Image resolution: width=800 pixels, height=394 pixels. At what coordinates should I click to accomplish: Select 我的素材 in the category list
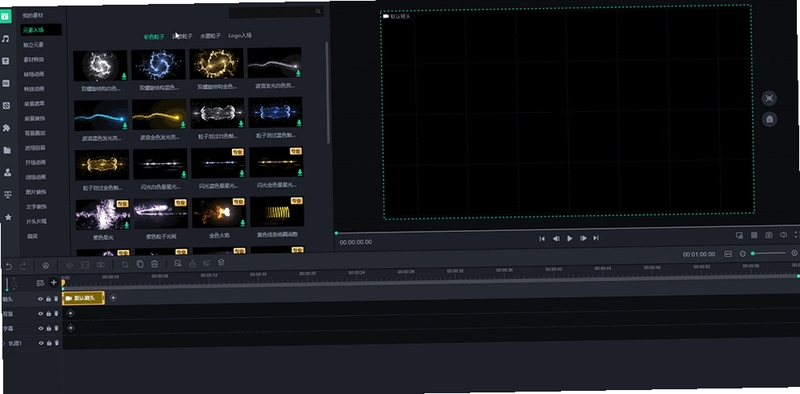[x=32, y=16]
